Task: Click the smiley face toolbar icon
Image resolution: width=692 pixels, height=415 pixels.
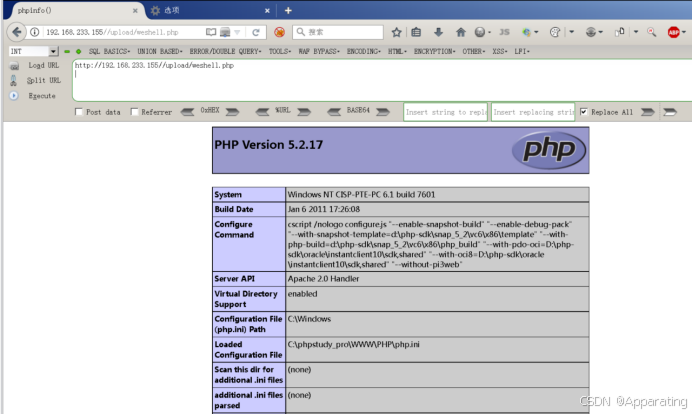Action: pyautogui.click(x=480, y=32)
